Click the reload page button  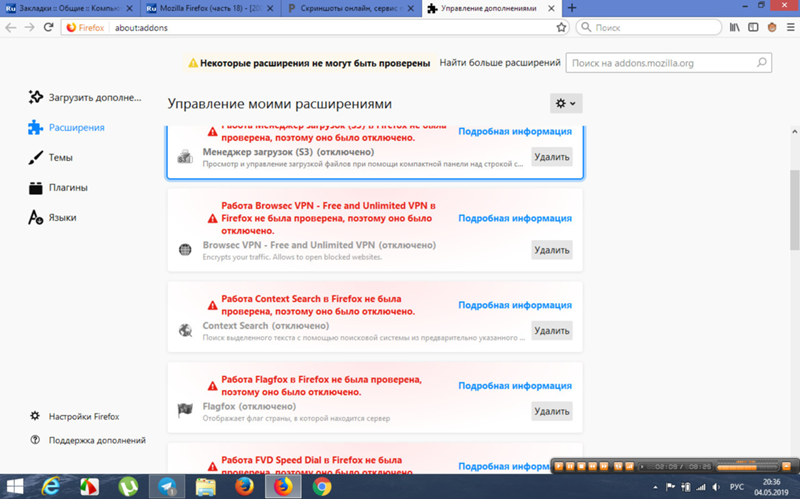(51, 28)
